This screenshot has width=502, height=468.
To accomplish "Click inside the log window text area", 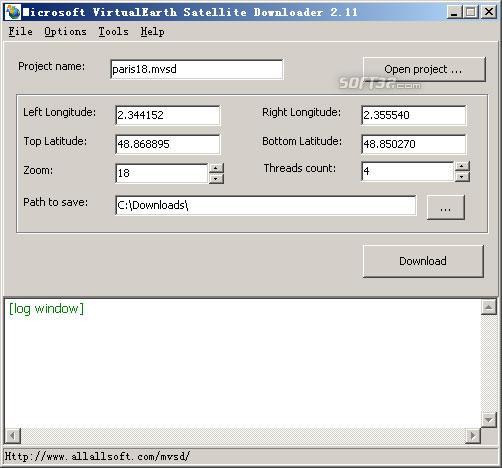I will click(243, 363).
